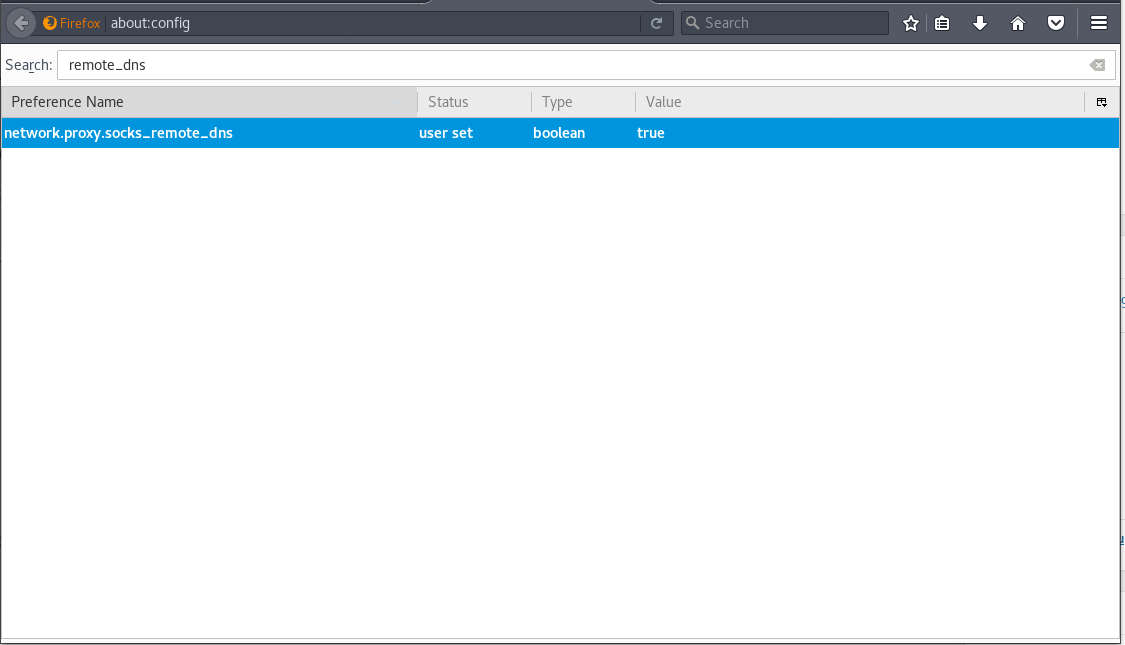
Task: Click the about:config address bar
Action: (373, 23)
